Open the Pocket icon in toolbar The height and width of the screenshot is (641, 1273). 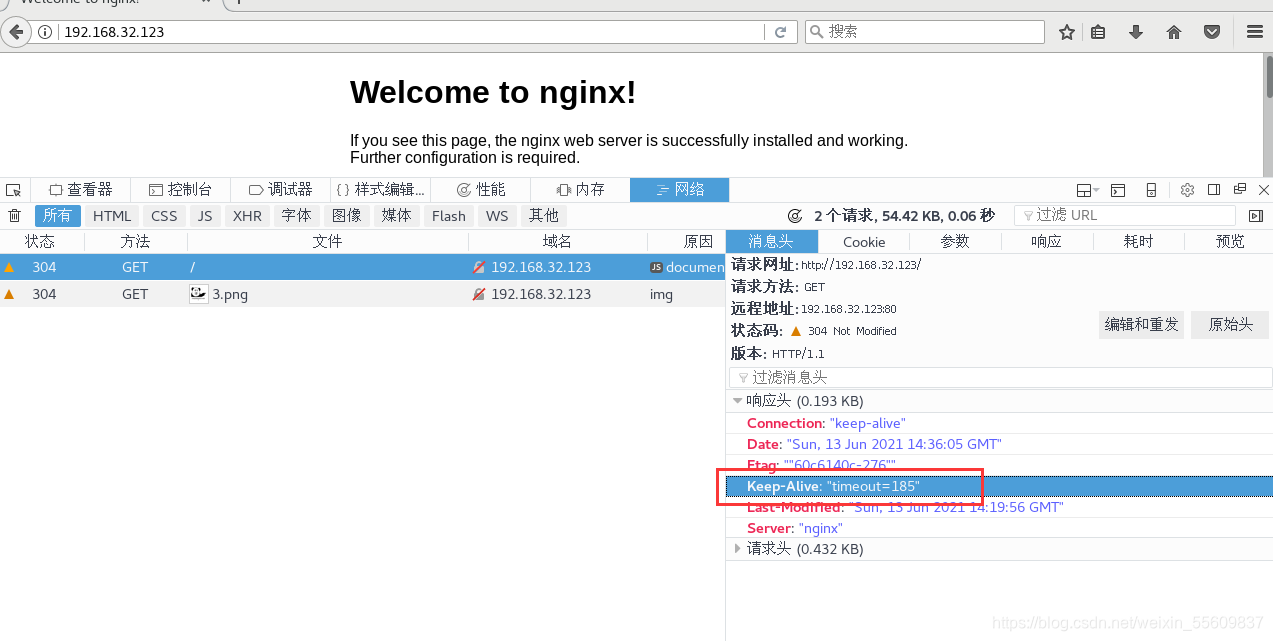pos(1212,32)
